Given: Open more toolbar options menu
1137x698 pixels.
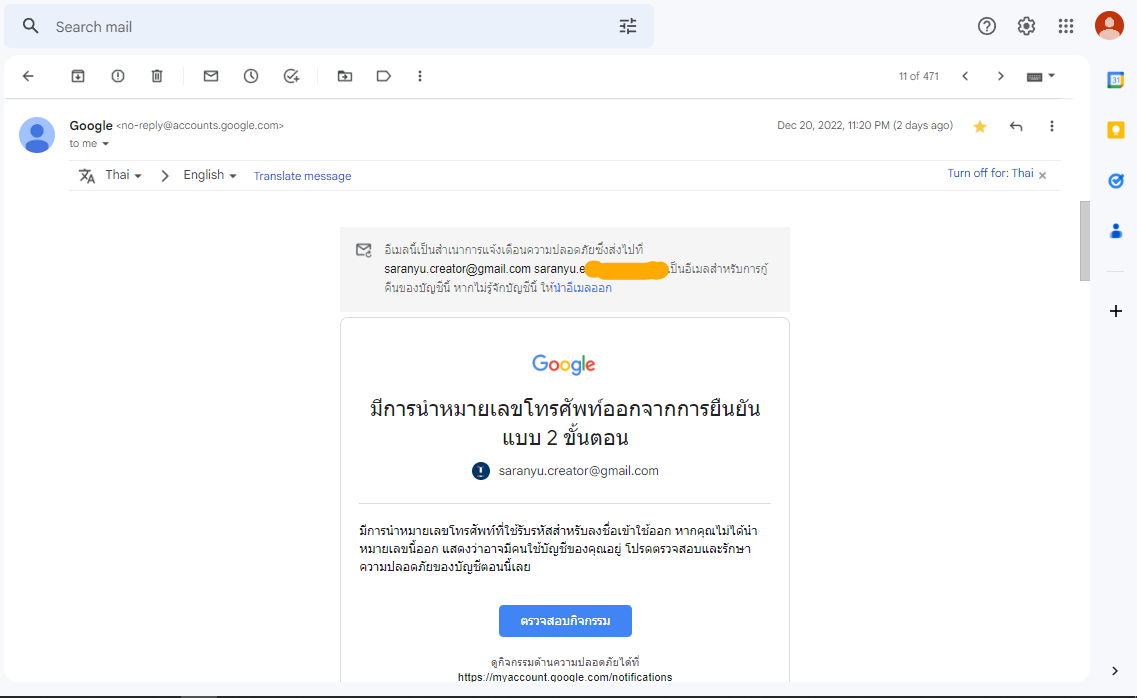Looking at the screenshot, I should coord(420,76).
